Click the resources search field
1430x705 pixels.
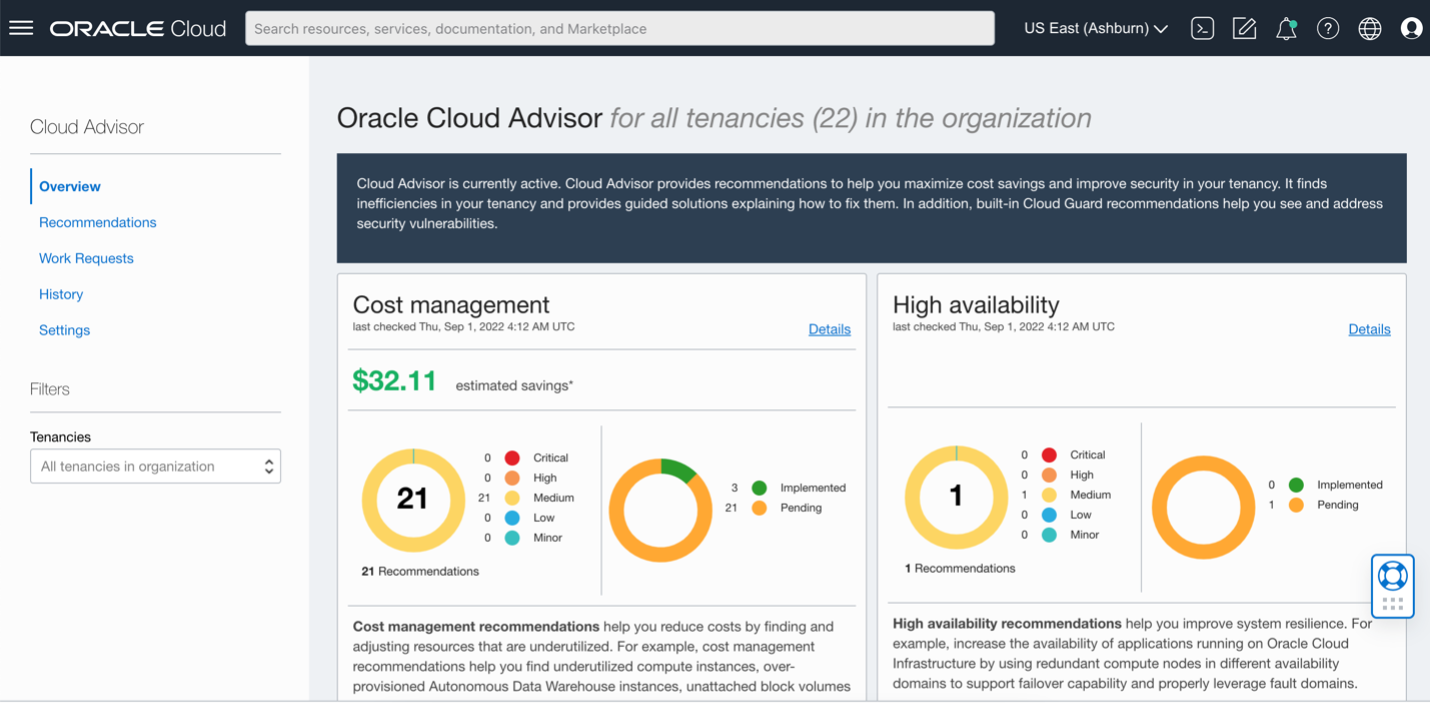(x=619, y=28)
